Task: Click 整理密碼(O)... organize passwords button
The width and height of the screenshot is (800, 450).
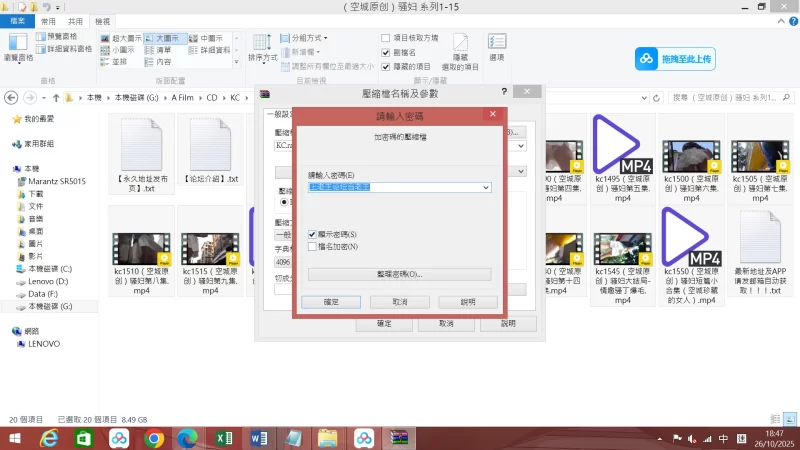Action: click(399, 274)
